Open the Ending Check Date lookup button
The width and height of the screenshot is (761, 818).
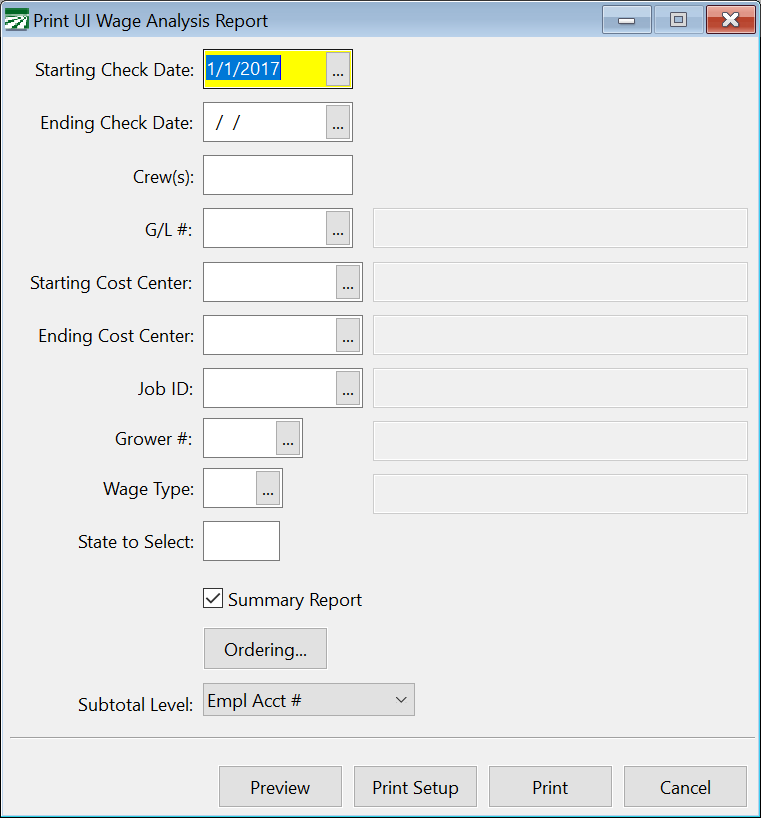click(337, 122)
